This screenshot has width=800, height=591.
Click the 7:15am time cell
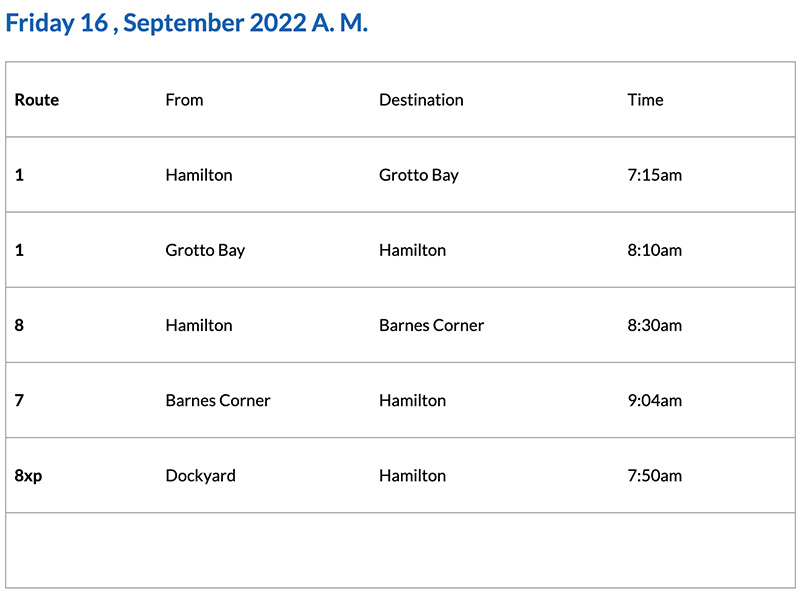pos(654,175)
